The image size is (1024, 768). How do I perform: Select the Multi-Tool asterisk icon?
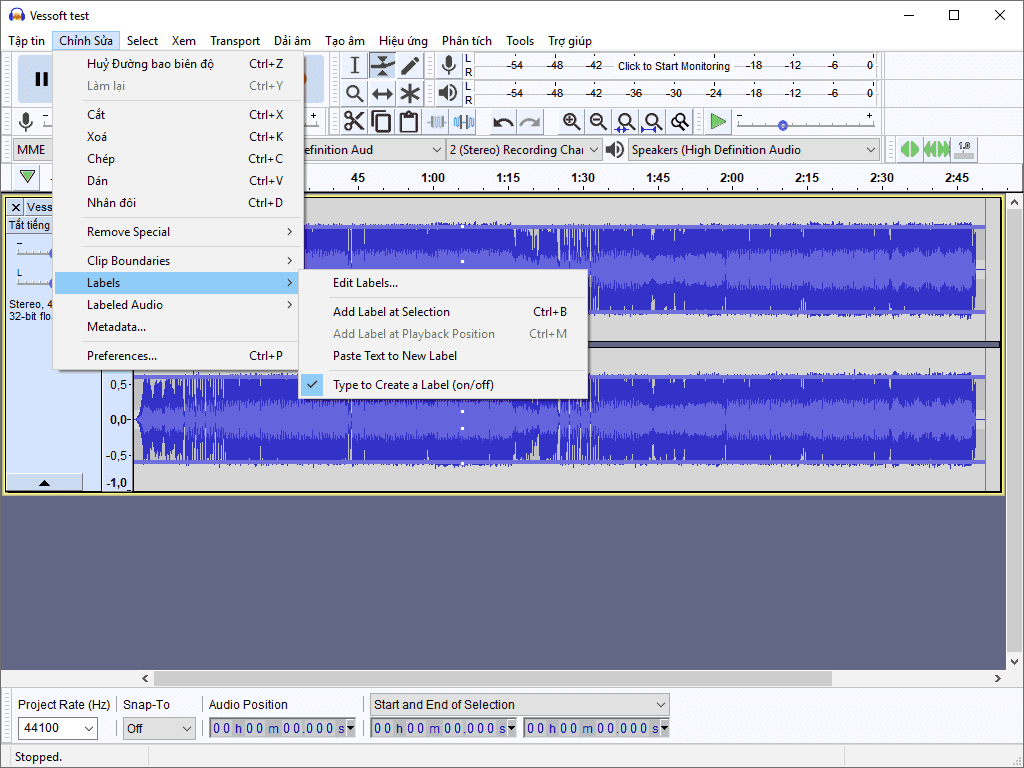pos(410,93)
